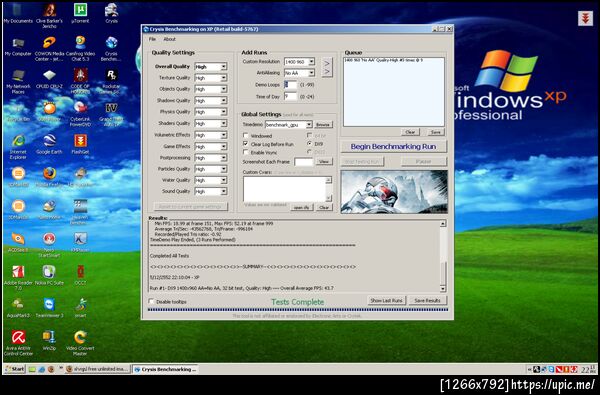Screen dimensions: 600x395
Task: Open Internet Explorer from the desktop
Action: tap(18, 147)
